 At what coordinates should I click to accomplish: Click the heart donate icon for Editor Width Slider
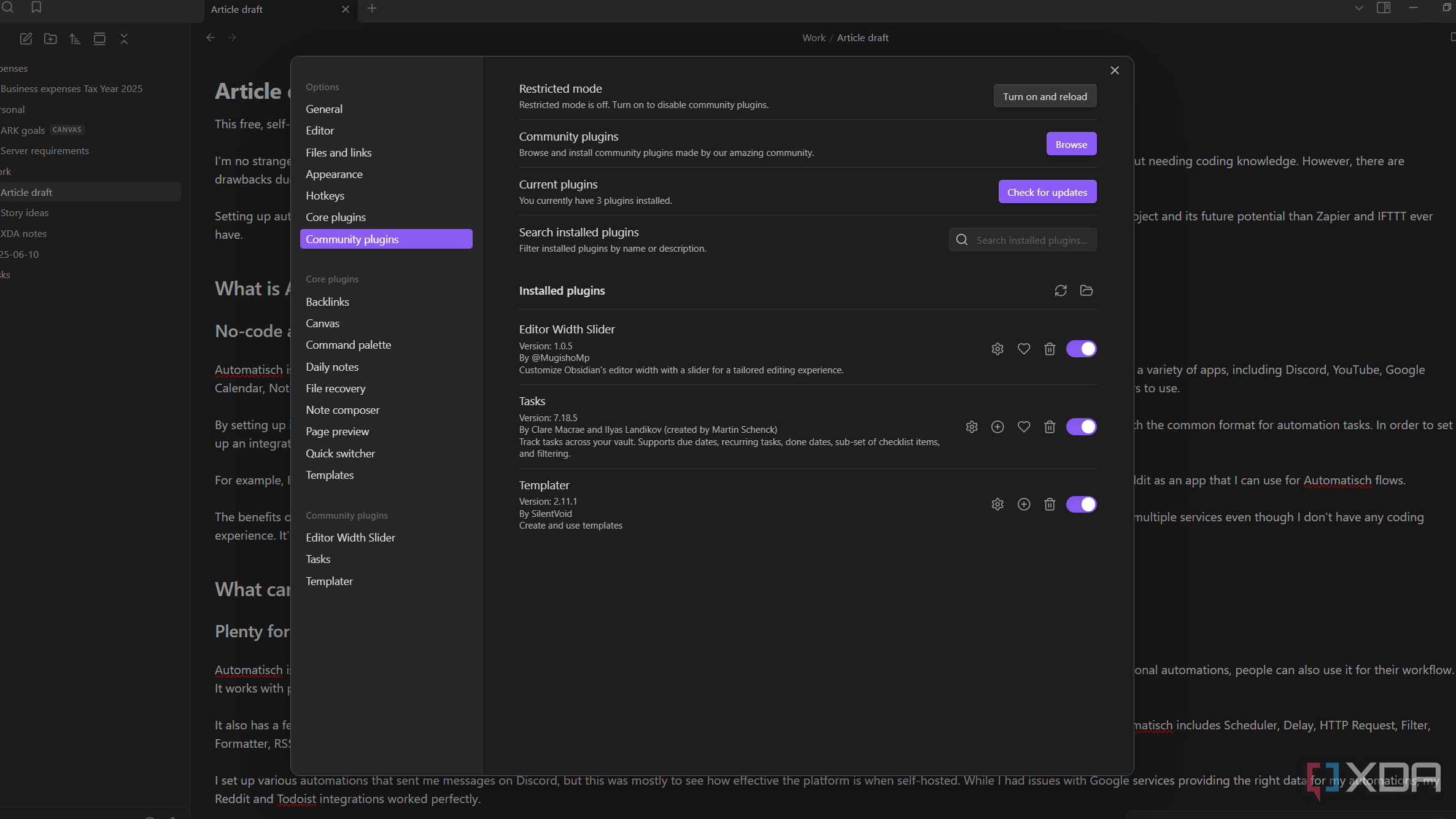tap(1024, 349)
